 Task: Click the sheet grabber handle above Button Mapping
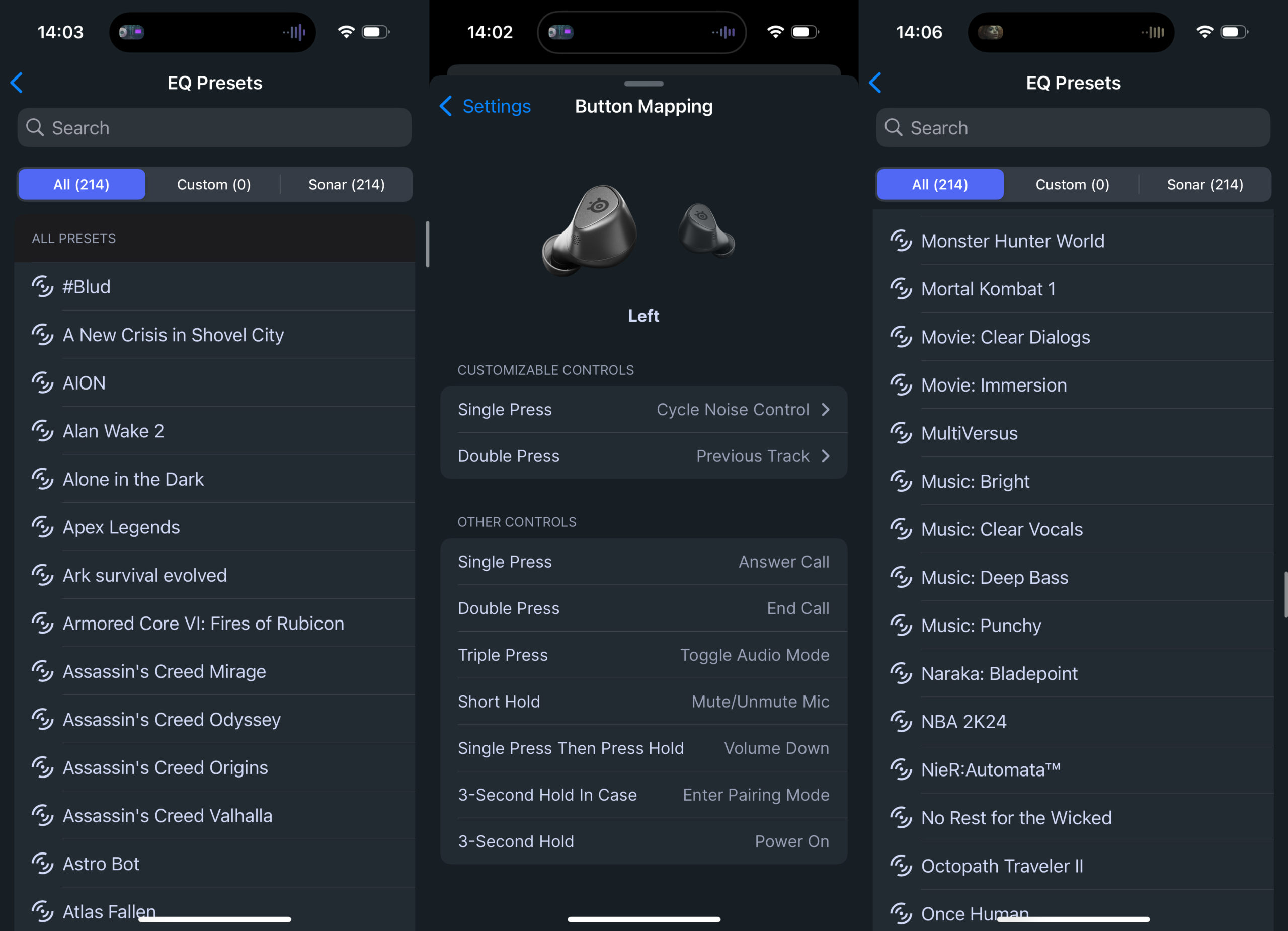tap(644, 84)
